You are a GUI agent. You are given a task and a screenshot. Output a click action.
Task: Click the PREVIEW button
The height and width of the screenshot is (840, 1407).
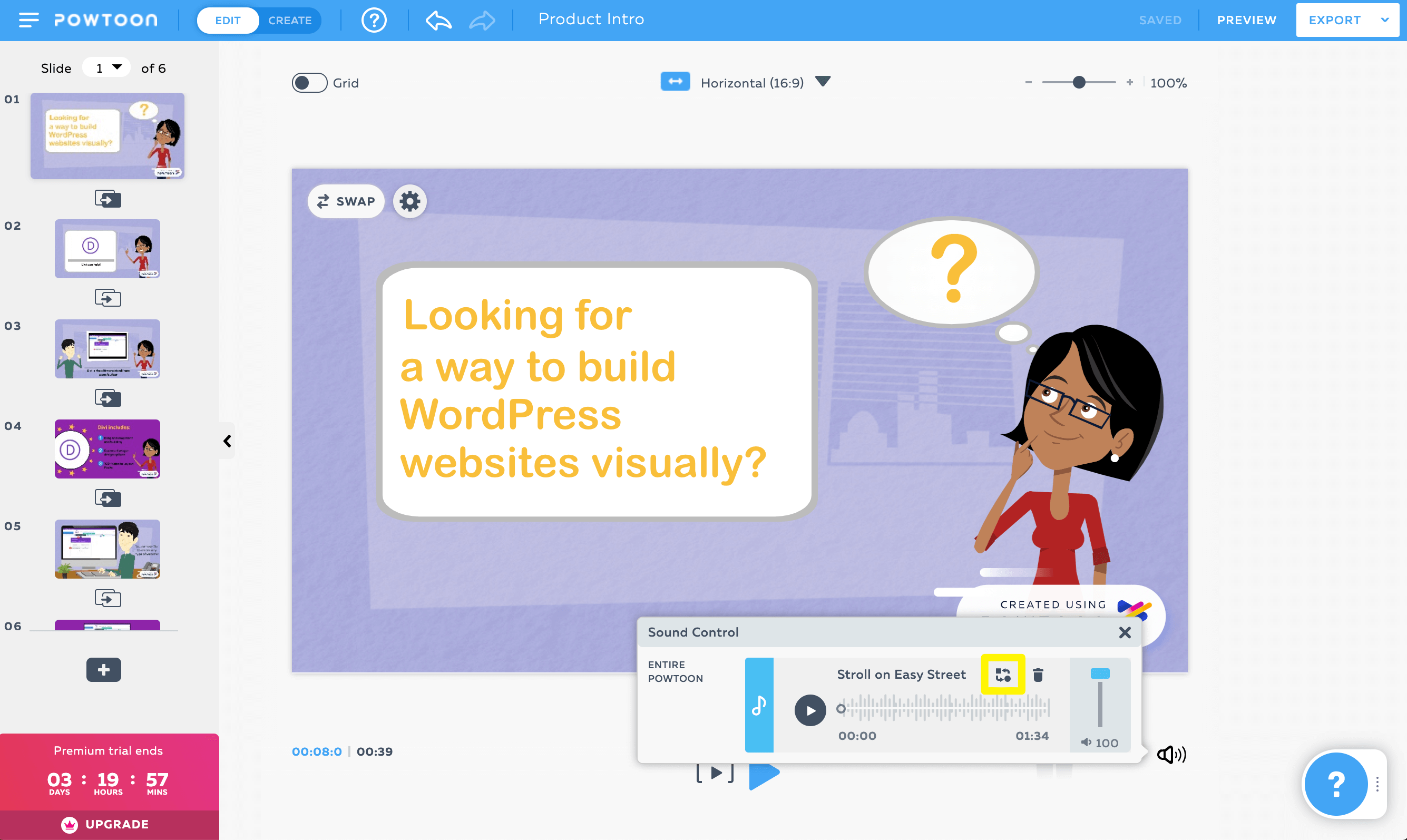click(x=1246, y=21)
